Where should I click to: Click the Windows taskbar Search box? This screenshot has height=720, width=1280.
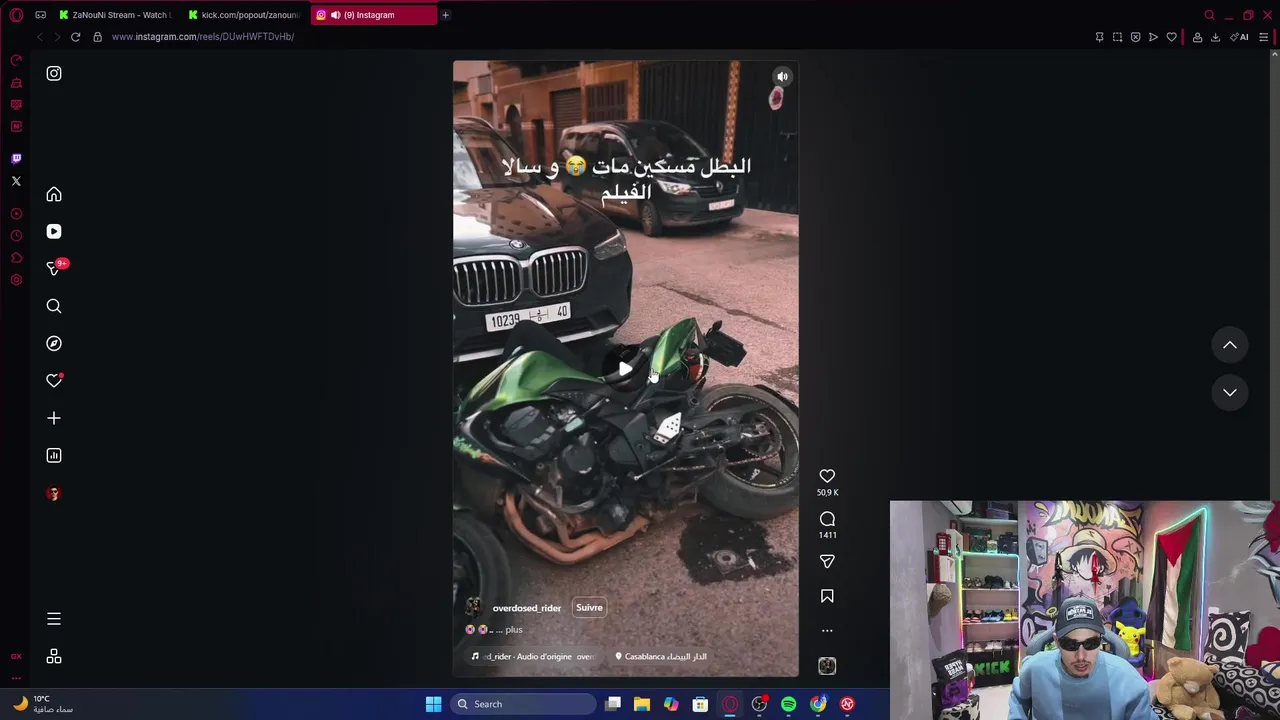[522, 704]
